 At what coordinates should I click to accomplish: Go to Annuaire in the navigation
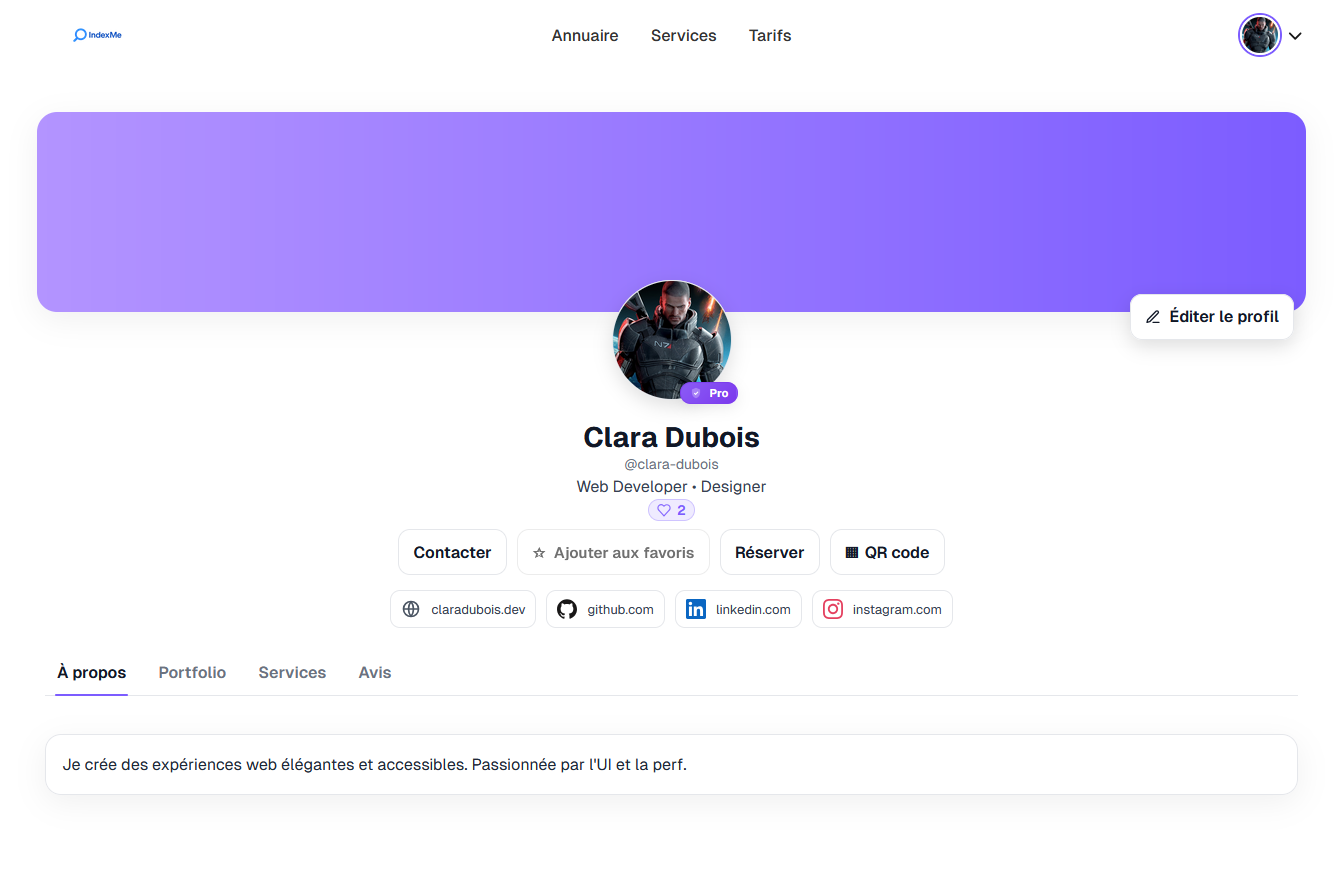coord(585,35)
